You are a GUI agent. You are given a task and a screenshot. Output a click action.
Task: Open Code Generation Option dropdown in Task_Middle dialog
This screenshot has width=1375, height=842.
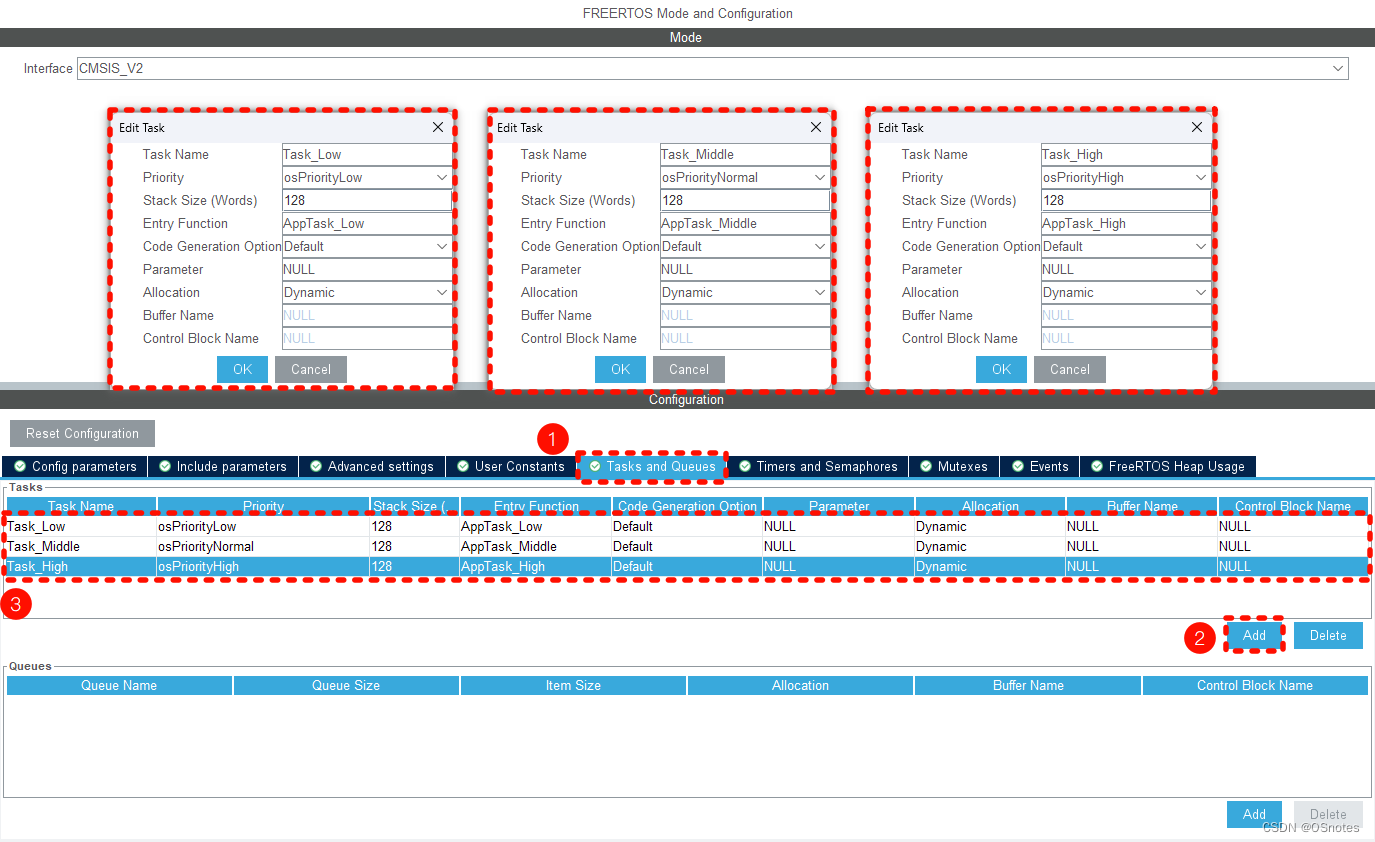click(x=745, y=246)
